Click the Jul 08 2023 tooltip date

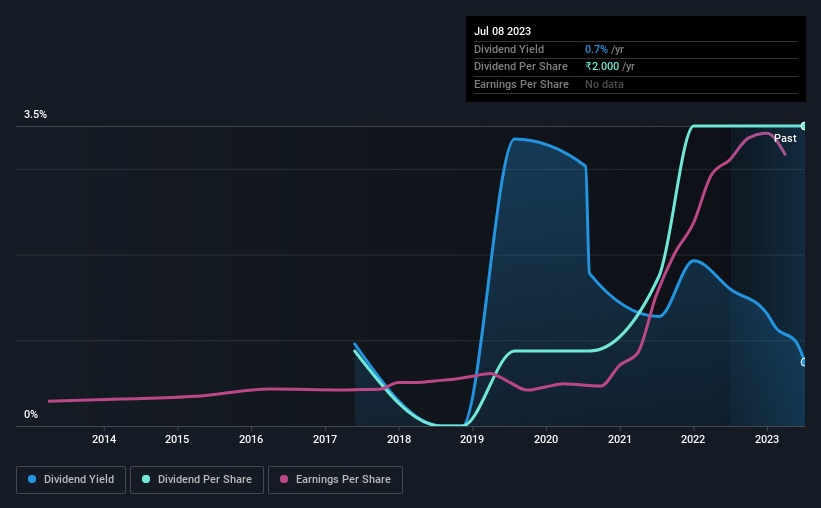[x=502, y=31]
